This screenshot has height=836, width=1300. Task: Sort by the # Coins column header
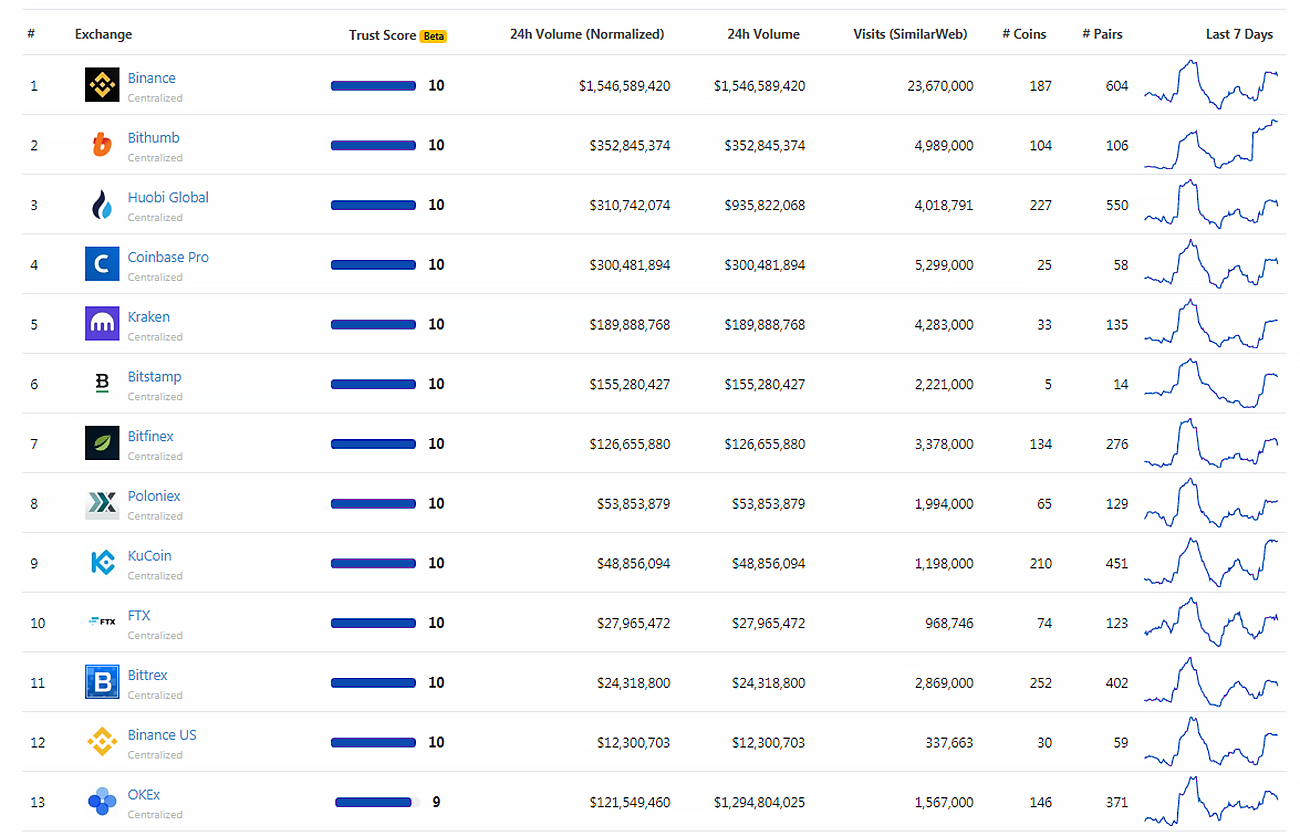click(1024, 34)
